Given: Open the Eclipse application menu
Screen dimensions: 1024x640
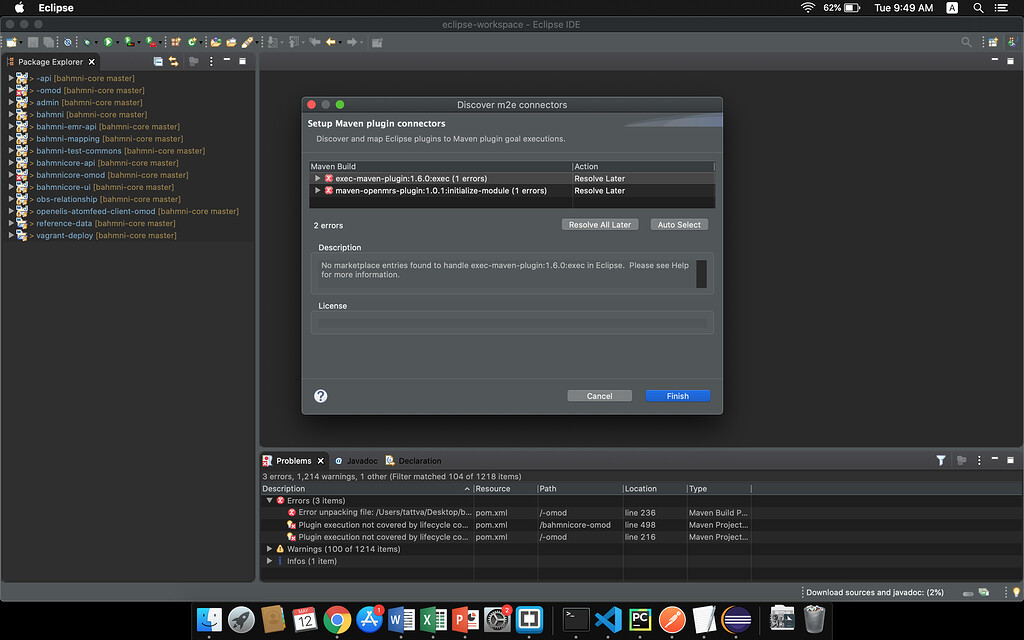Looking at the screenshot, I should click(x=55, y=8).
